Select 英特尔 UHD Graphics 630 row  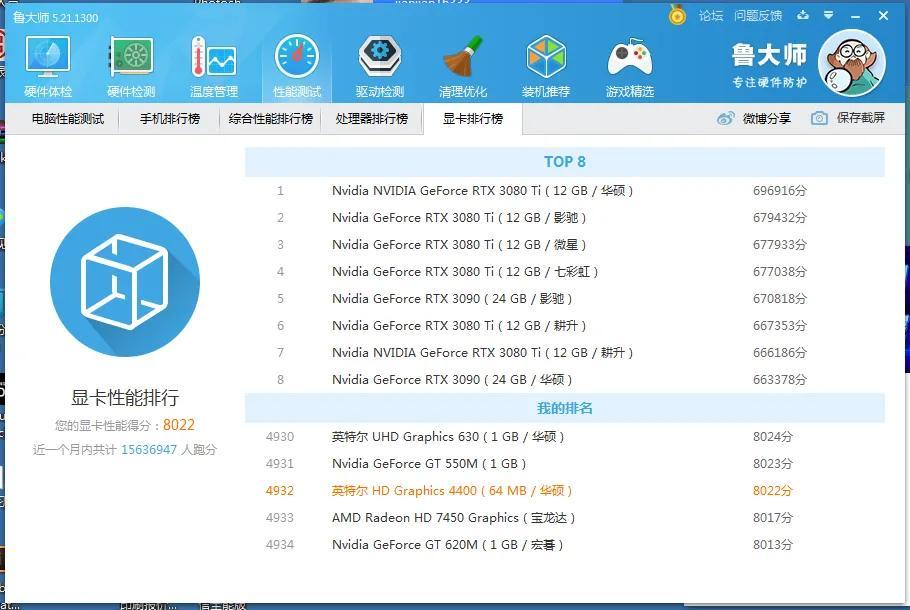(565, 437)
